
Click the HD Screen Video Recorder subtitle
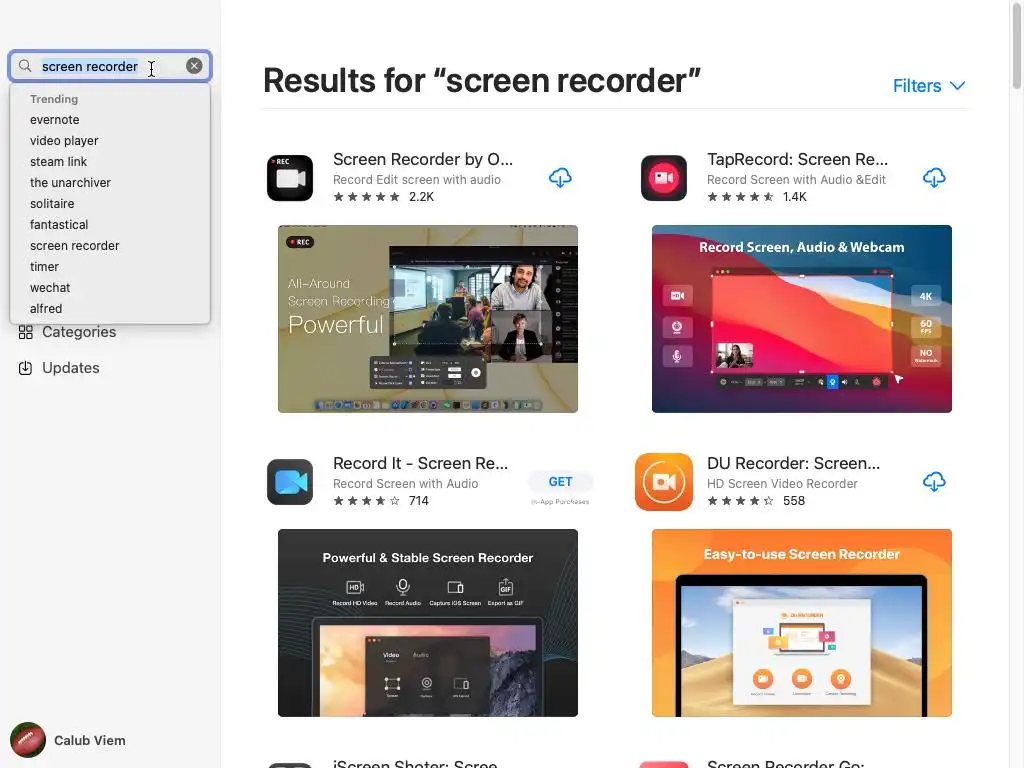pyautogui.click(x=782, y=484)
